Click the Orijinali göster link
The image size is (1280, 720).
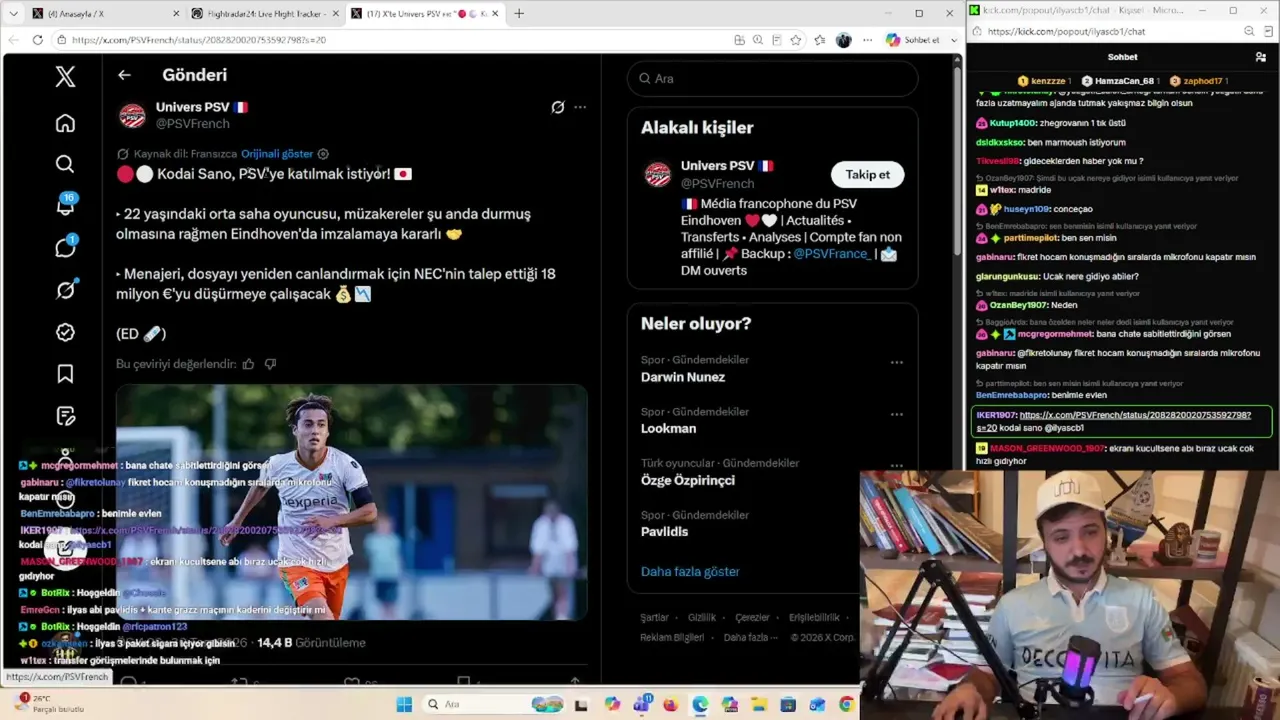coord(277,154)
